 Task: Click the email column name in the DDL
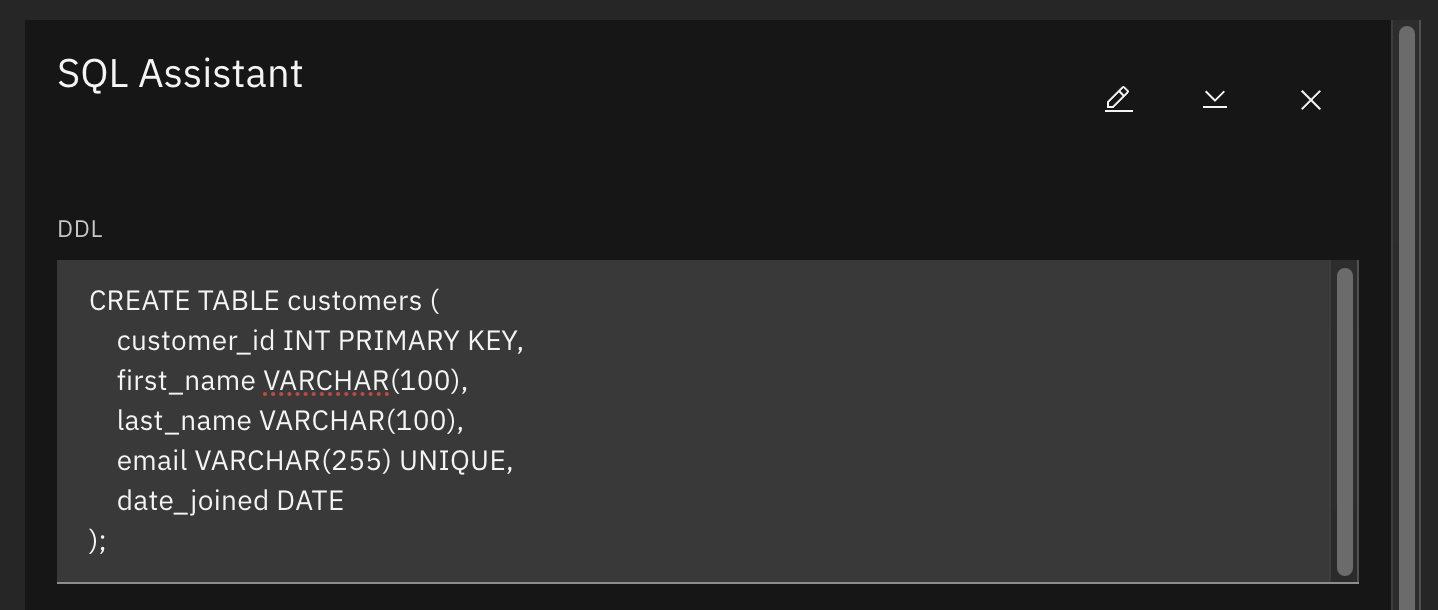[x=152, y=461]
